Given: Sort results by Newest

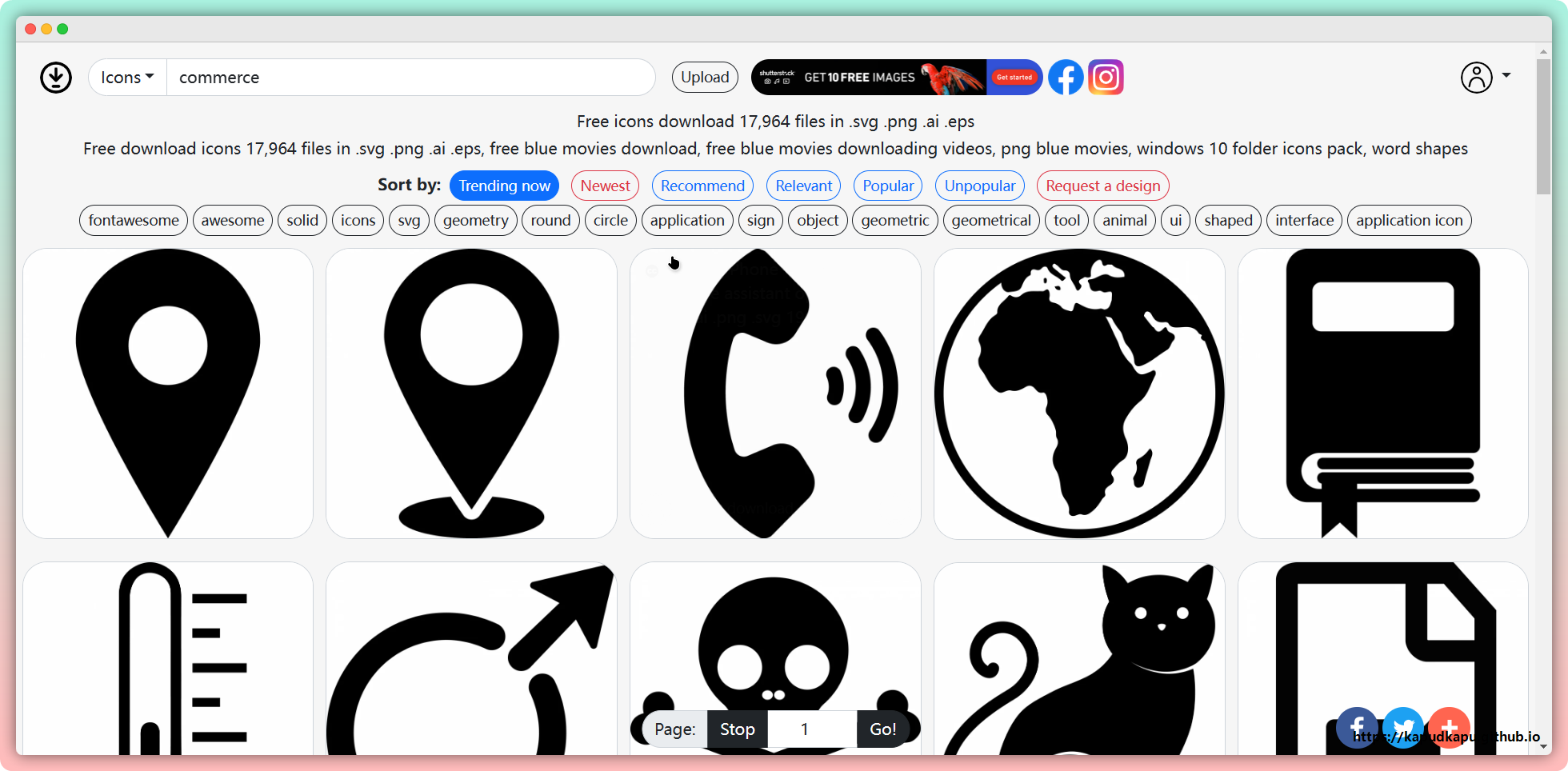Looking at the screenshot, I should point(605,186).
